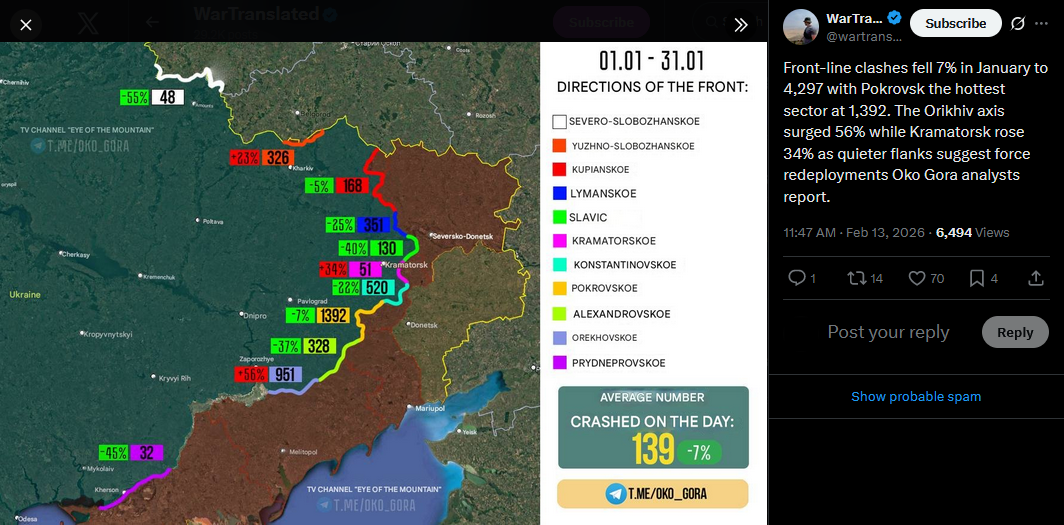The height and width of the screenshot is (525, 1064).
Task: Click the map infographic image
Action: (x=383, y=284)
